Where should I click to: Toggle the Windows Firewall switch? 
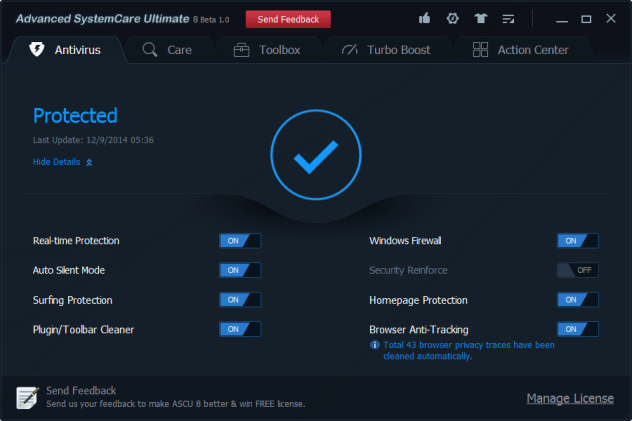(578, 241)
